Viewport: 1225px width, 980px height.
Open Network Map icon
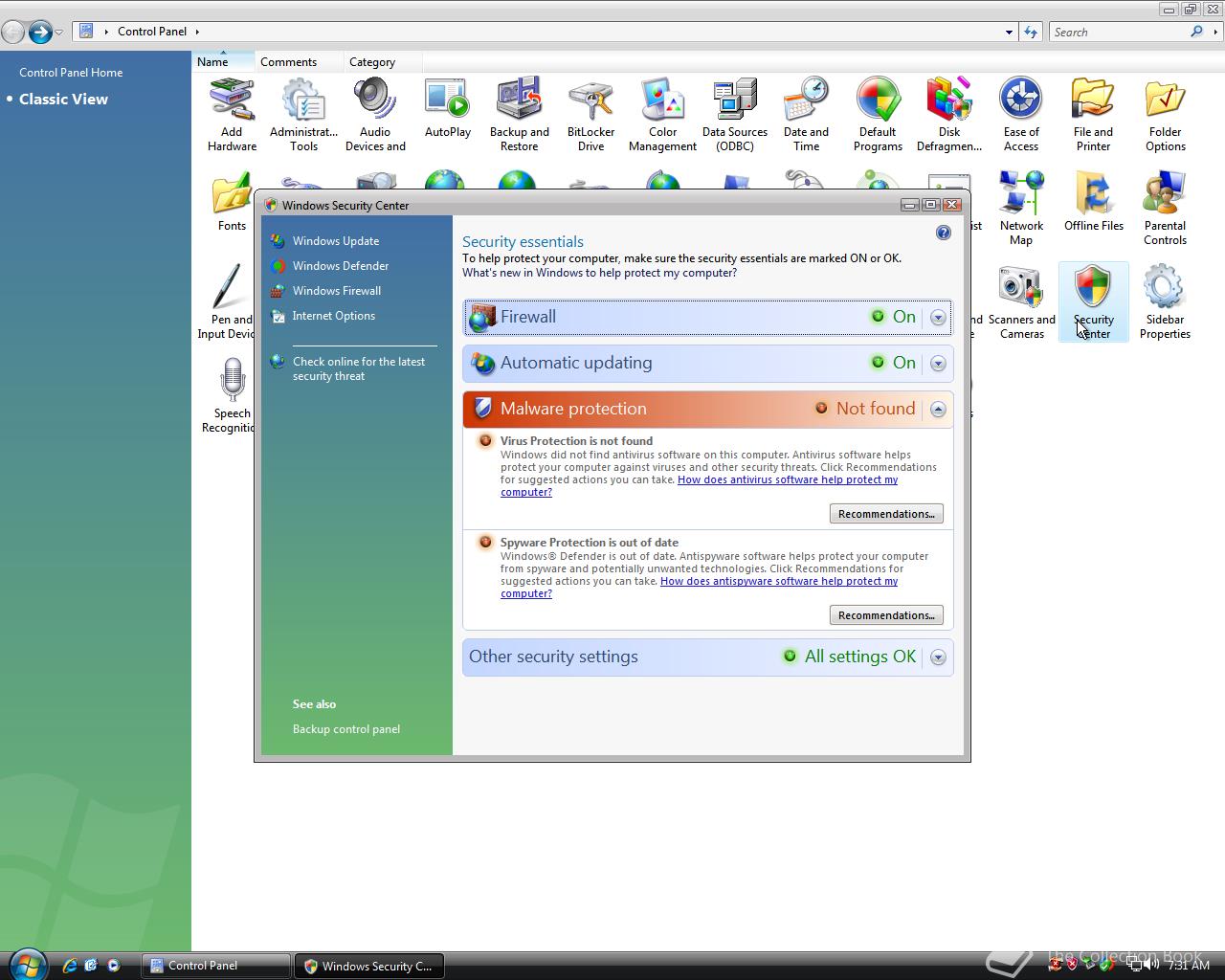point(1021,209)
